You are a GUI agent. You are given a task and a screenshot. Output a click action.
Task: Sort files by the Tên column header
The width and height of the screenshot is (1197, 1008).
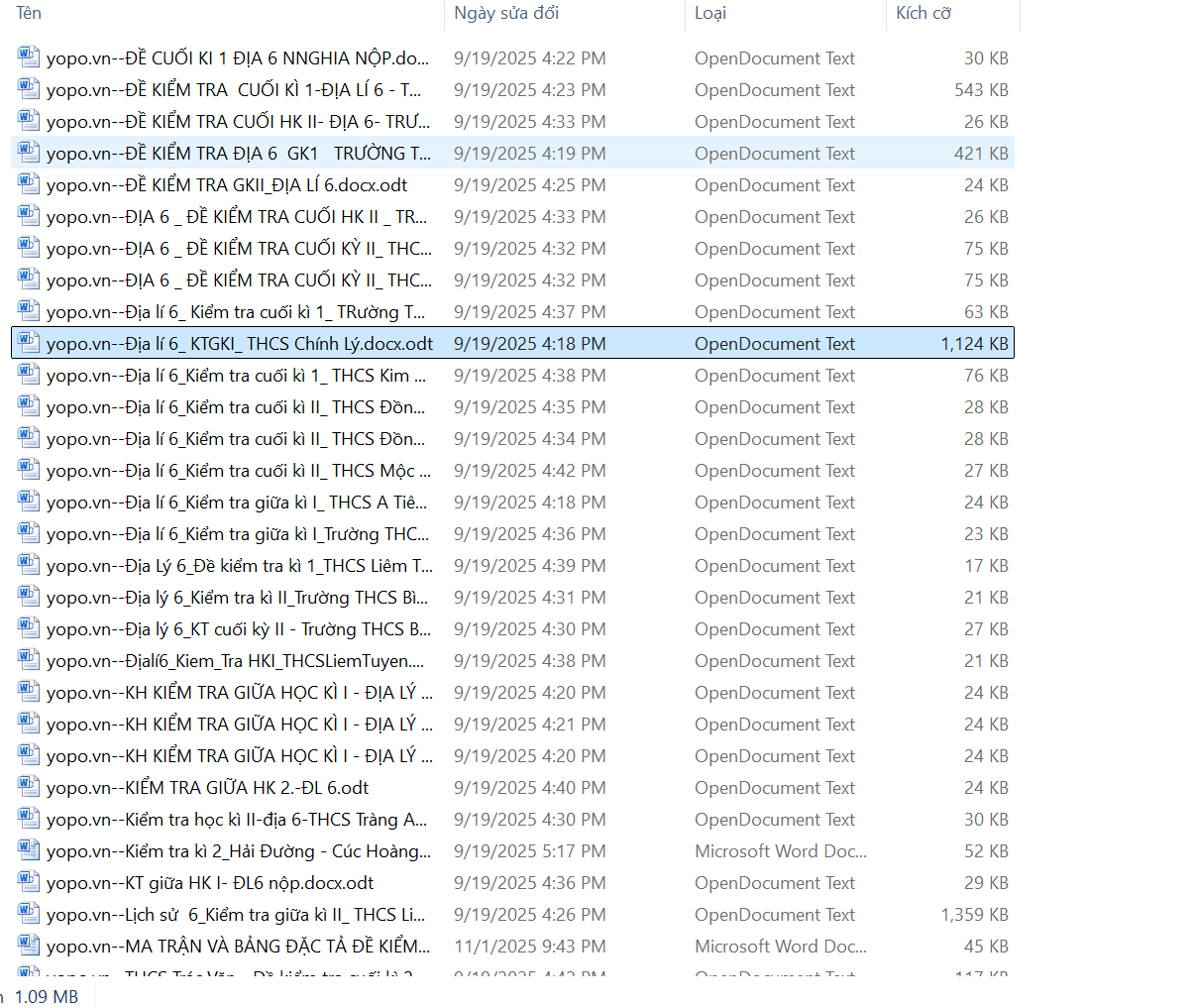coord(30,13)
